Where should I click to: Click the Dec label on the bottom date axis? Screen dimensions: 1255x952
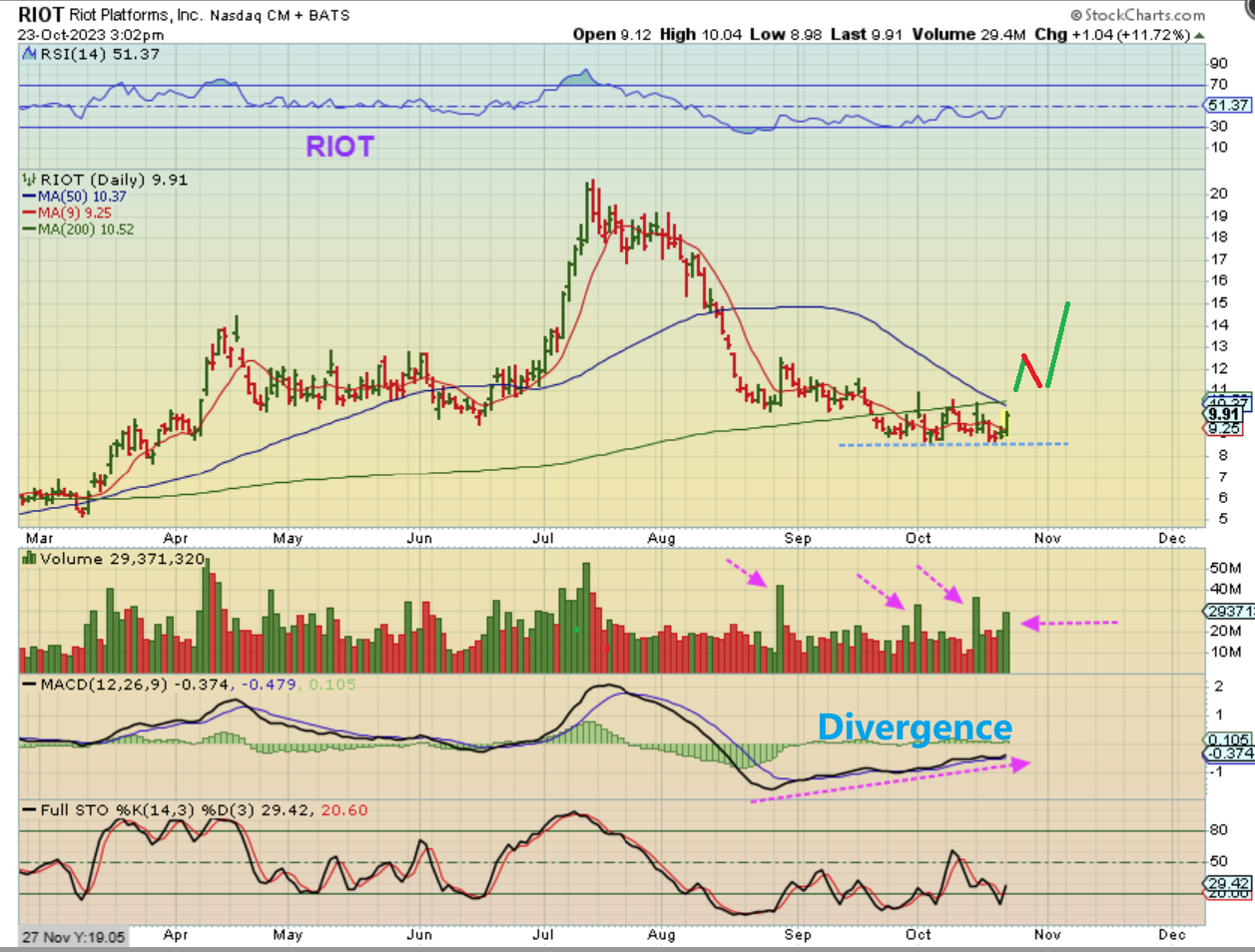point(1172,935)
